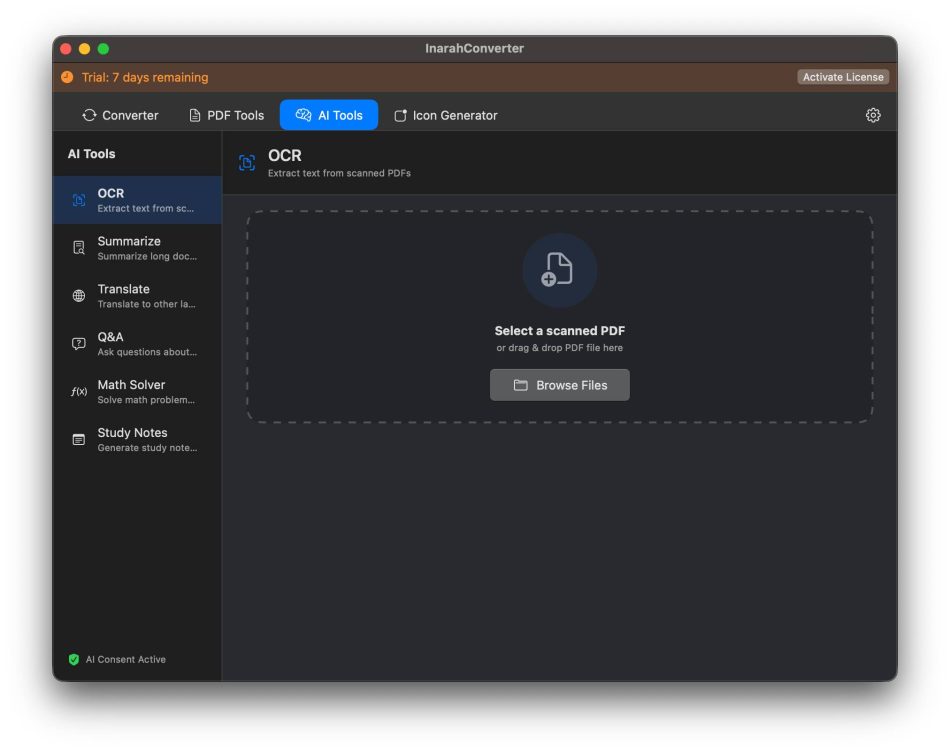Click the Trial 7 days remaining text

point(145,77)
